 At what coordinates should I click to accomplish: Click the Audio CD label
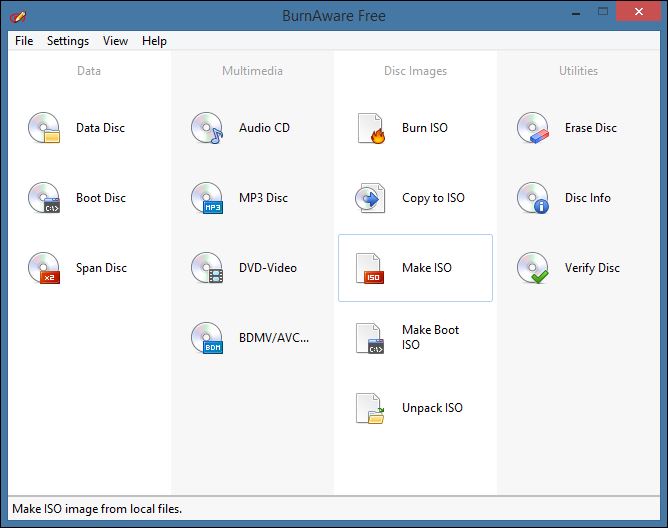[x=265, y=128]
